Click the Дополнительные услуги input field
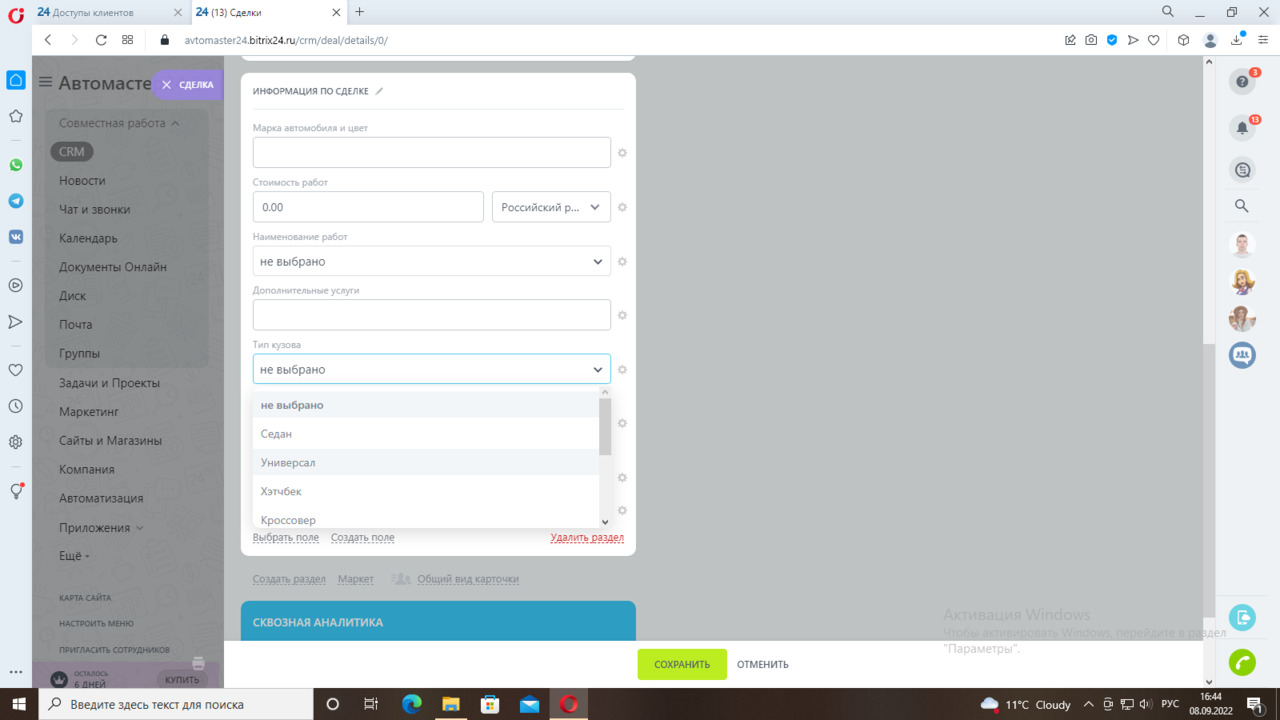Viewport: 1280px width, 720px height. click(432, 315)
